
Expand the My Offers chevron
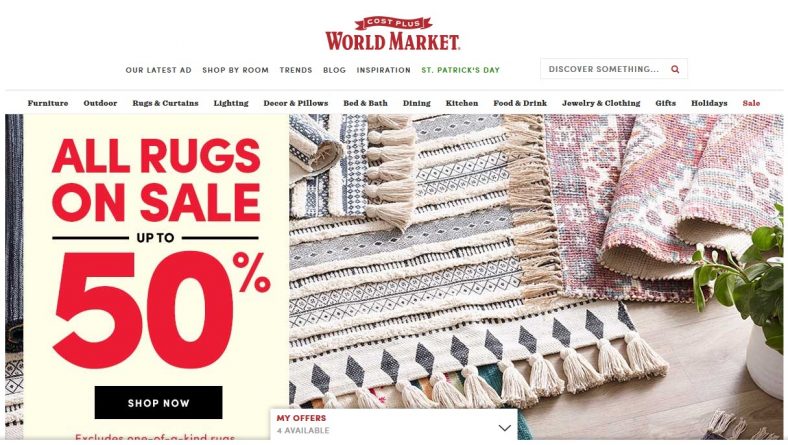[504, 428]
